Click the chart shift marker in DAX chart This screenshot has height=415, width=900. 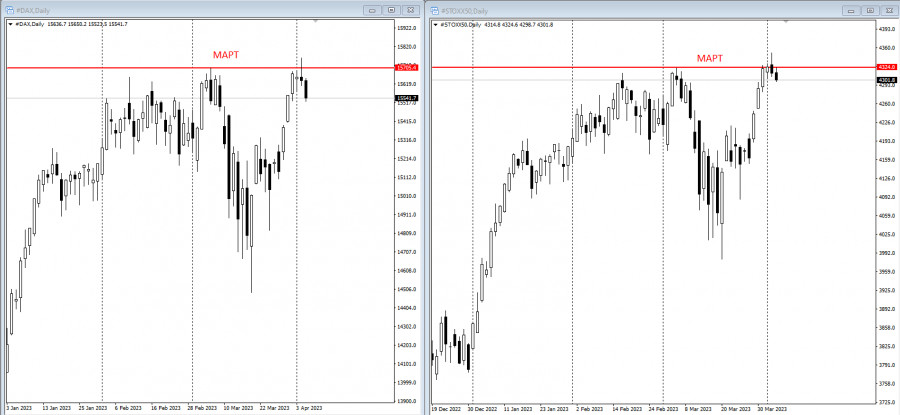(x=315, y=21)
